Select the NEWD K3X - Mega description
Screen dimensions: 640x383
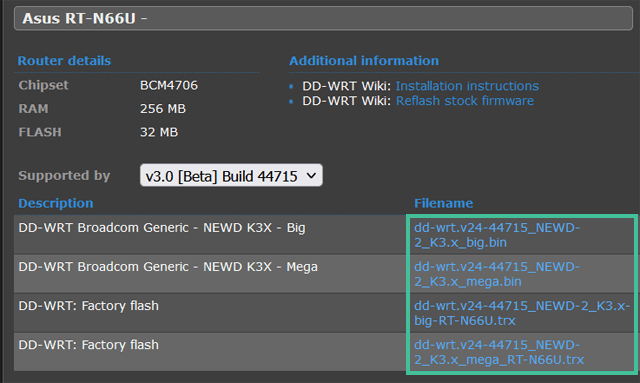[168, 267]
